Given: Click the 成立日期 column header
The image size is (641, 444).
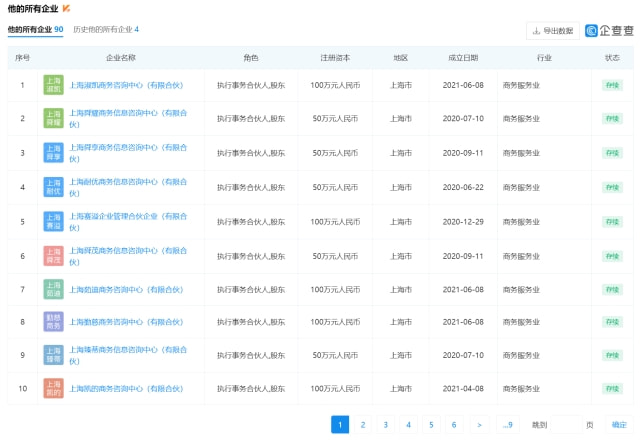Looking at the screenshot, I should point(463,58).
